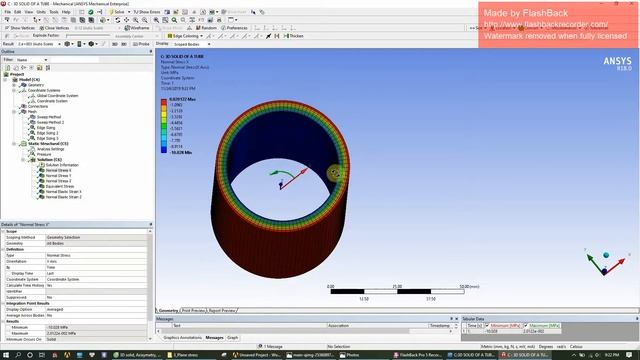Image resolution: width=640 pixels, height=360 pixels.
Task: Open the Preferences annotation dialog
Action: point(234,28)
